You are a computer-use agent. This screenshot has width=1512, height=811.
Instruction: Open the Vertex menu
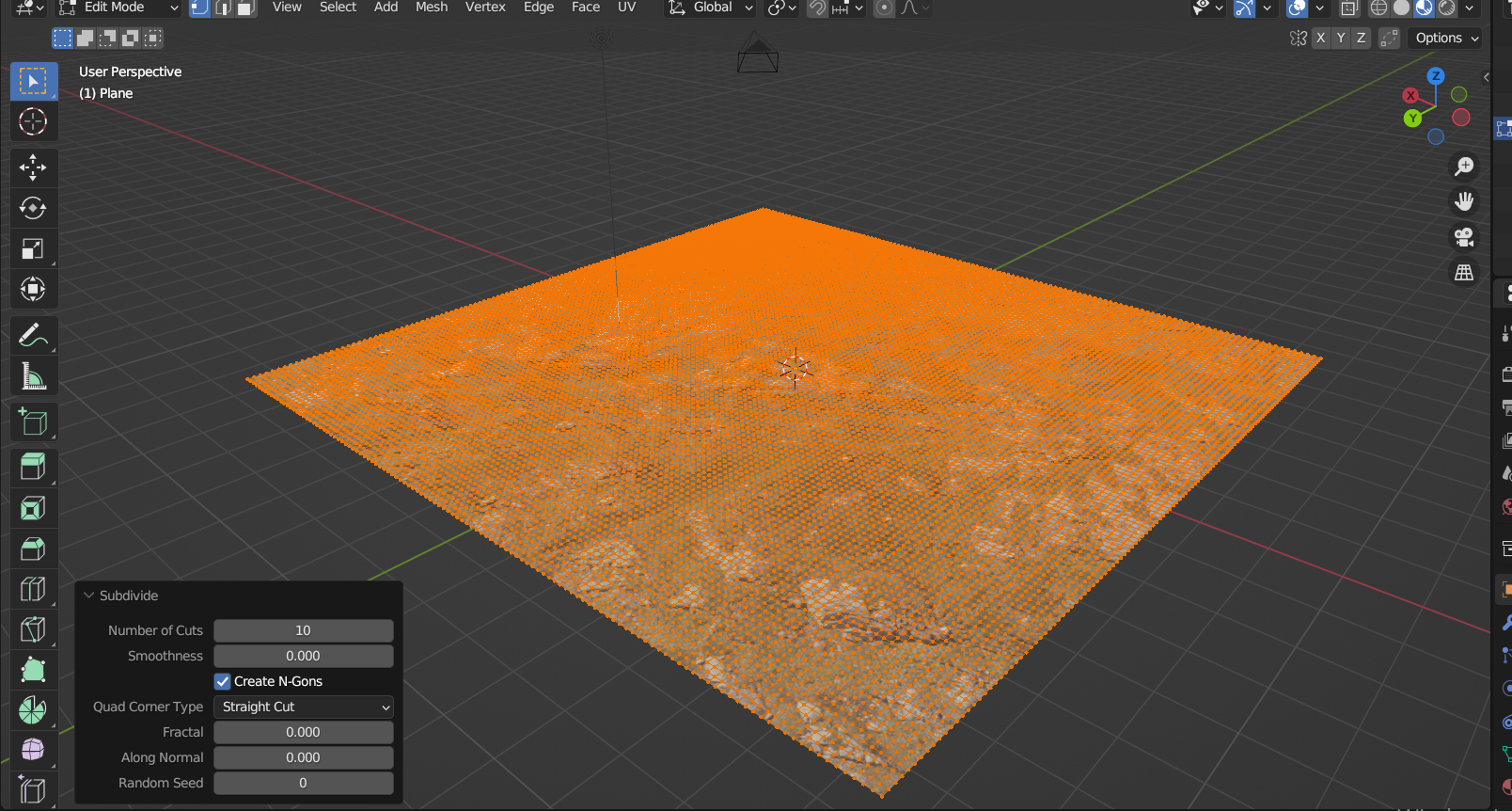485,8
